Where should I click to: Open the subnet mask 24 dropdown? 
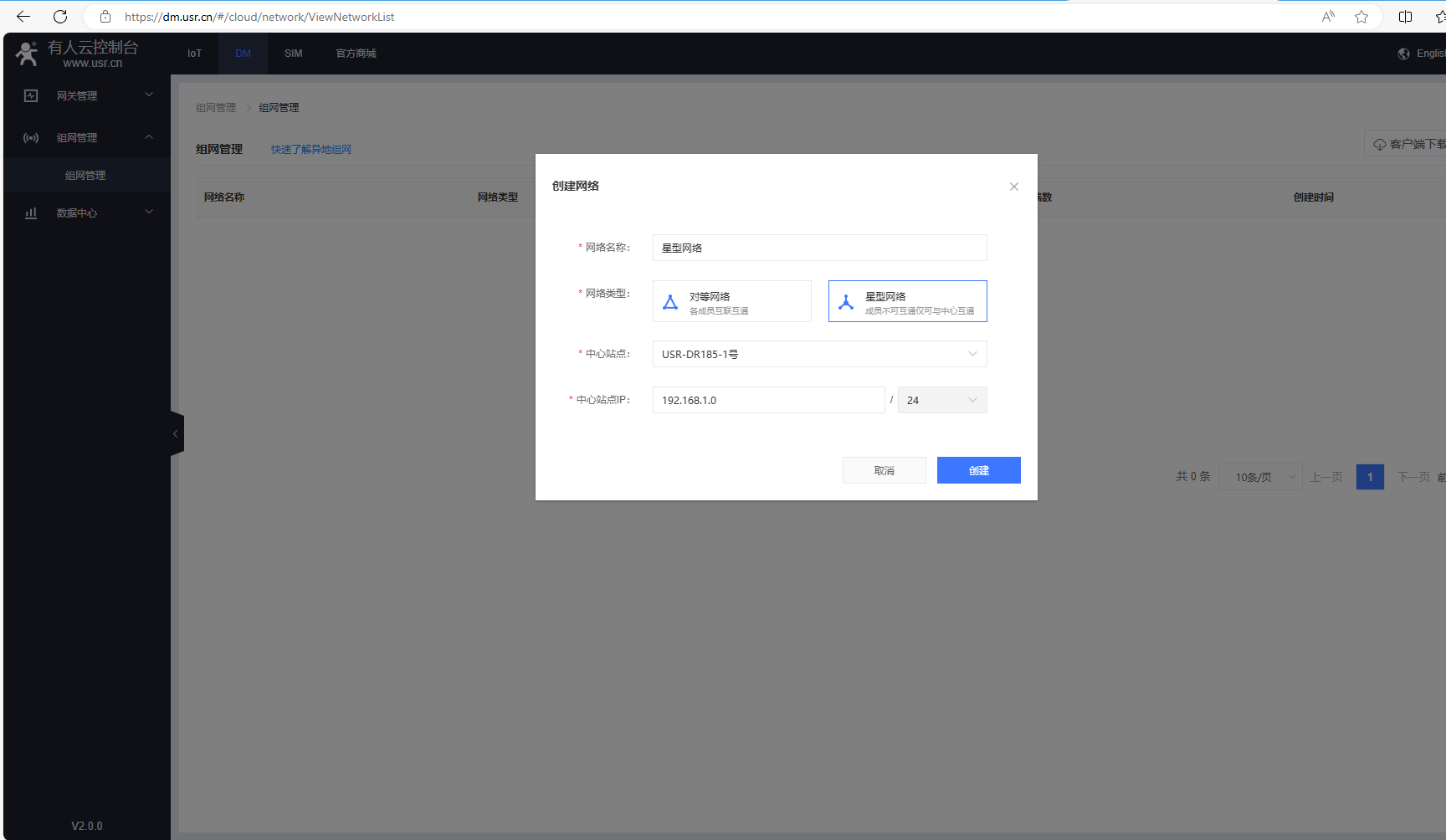[x=941, y=400]
